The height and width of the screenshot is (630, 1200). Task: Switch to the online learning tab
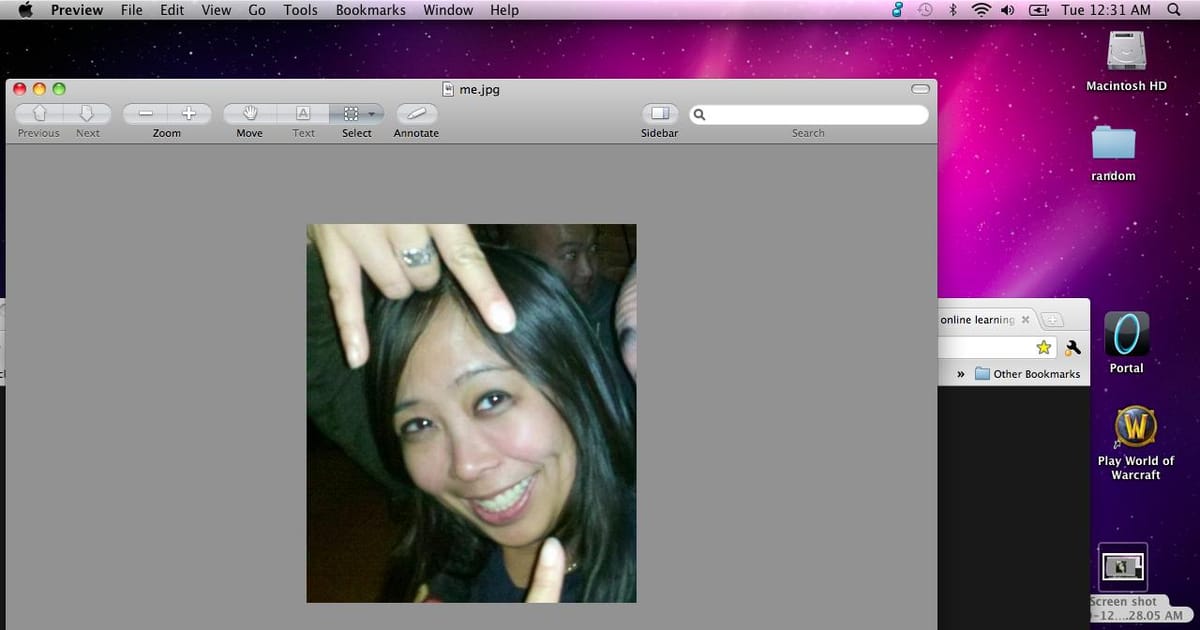[975, 319]
